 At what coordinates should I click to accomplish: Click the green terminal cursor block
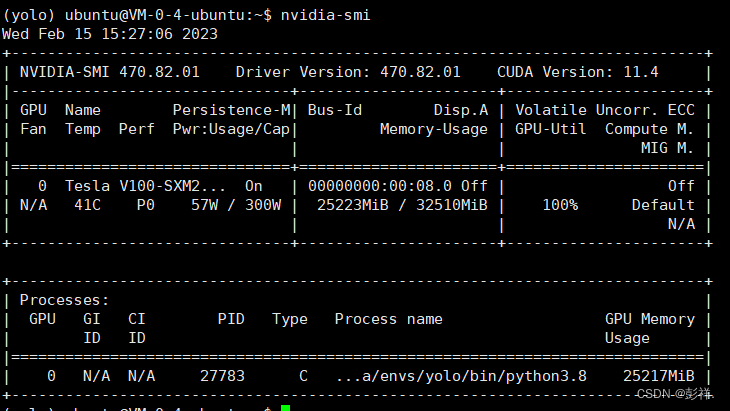coord(285,408)
